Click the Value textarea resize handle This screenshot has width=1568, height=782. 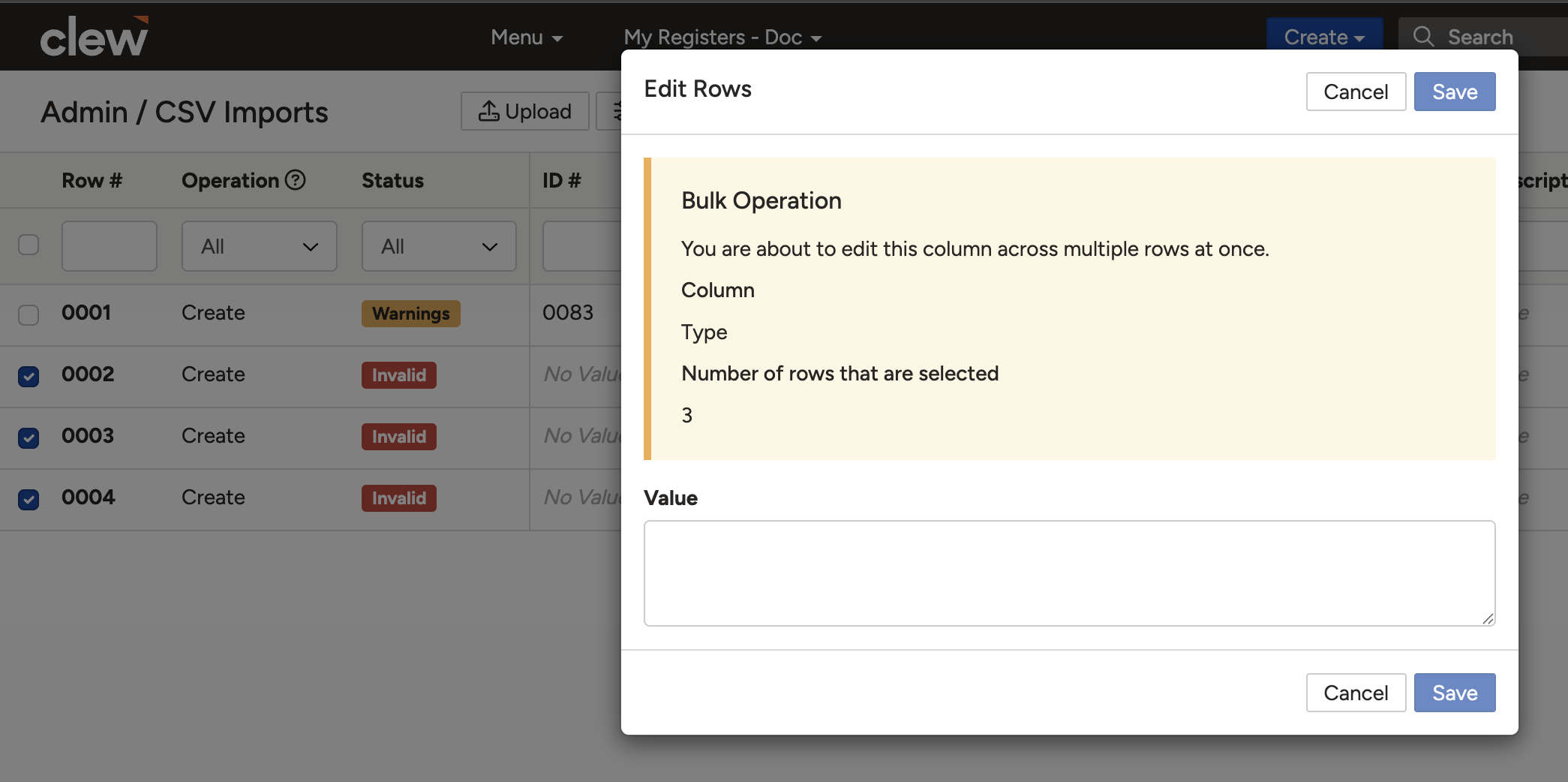(1488, 618)
